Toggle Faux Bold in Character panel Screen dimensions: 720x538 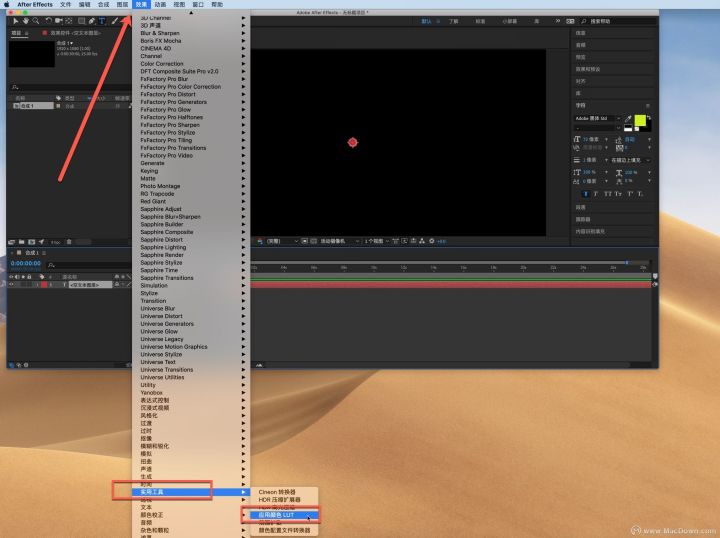(x=585, y=194)
